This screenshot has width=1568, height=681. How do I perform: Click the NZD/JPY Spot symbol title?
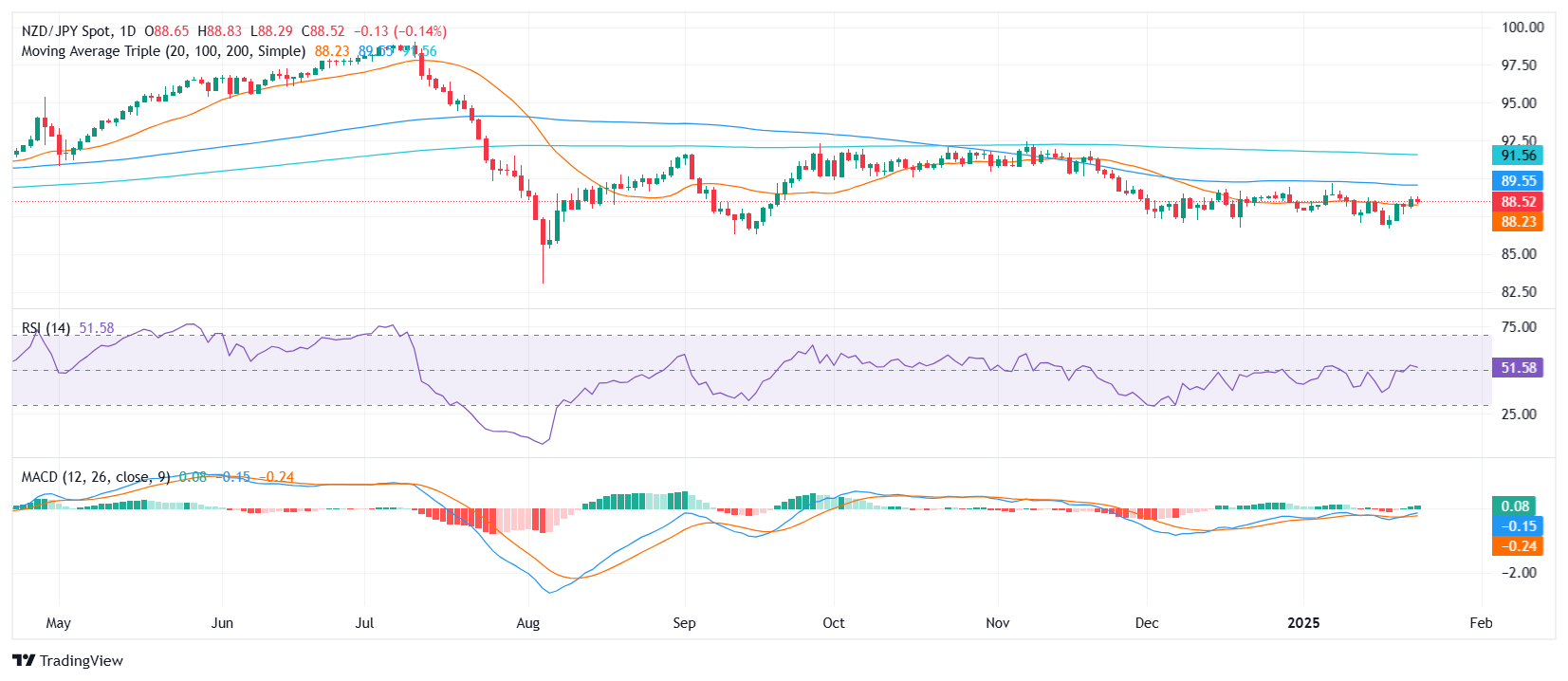(x=66, y=31)
